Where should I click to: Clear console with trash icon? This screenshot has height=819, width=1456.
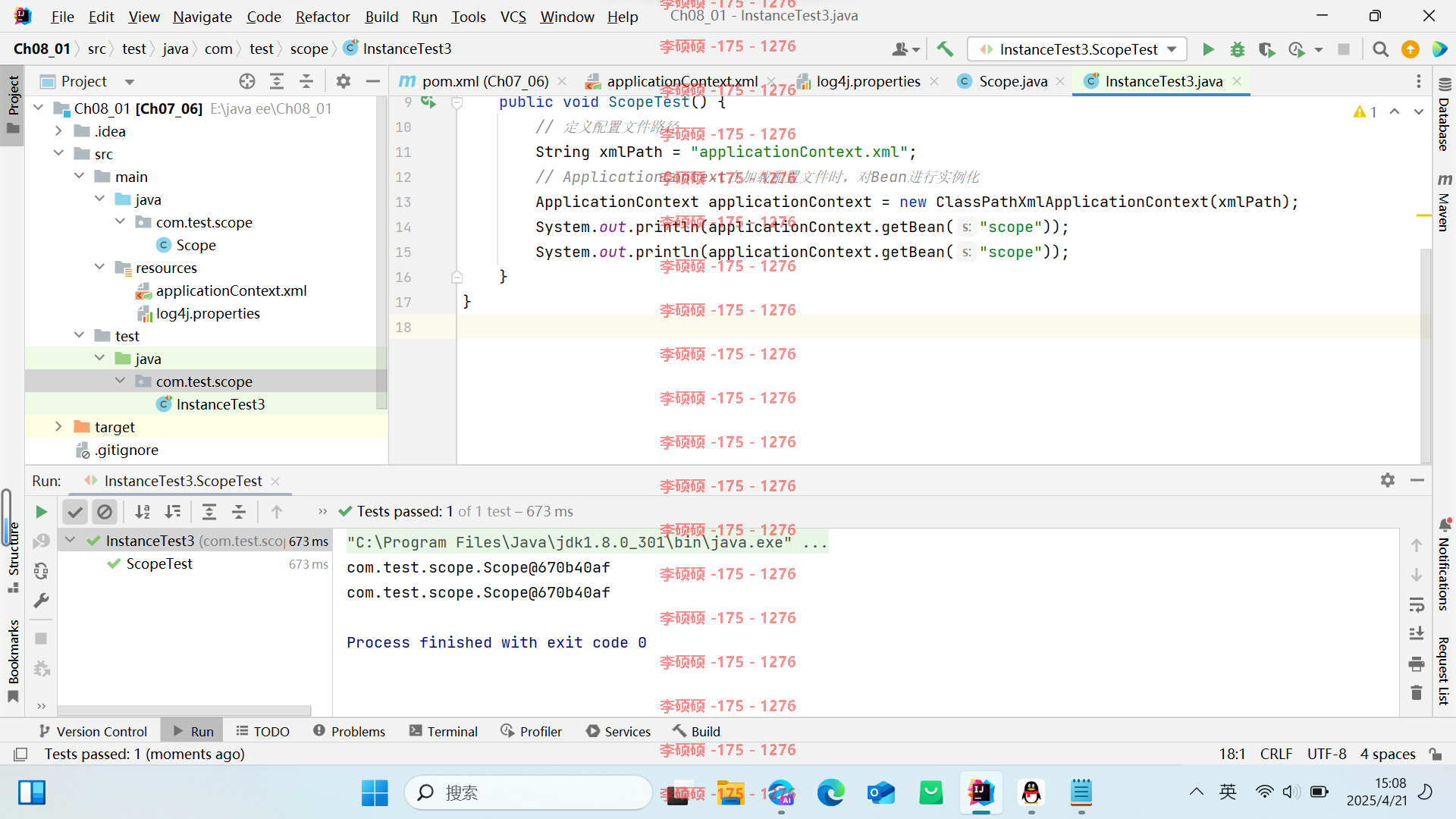1417,693
